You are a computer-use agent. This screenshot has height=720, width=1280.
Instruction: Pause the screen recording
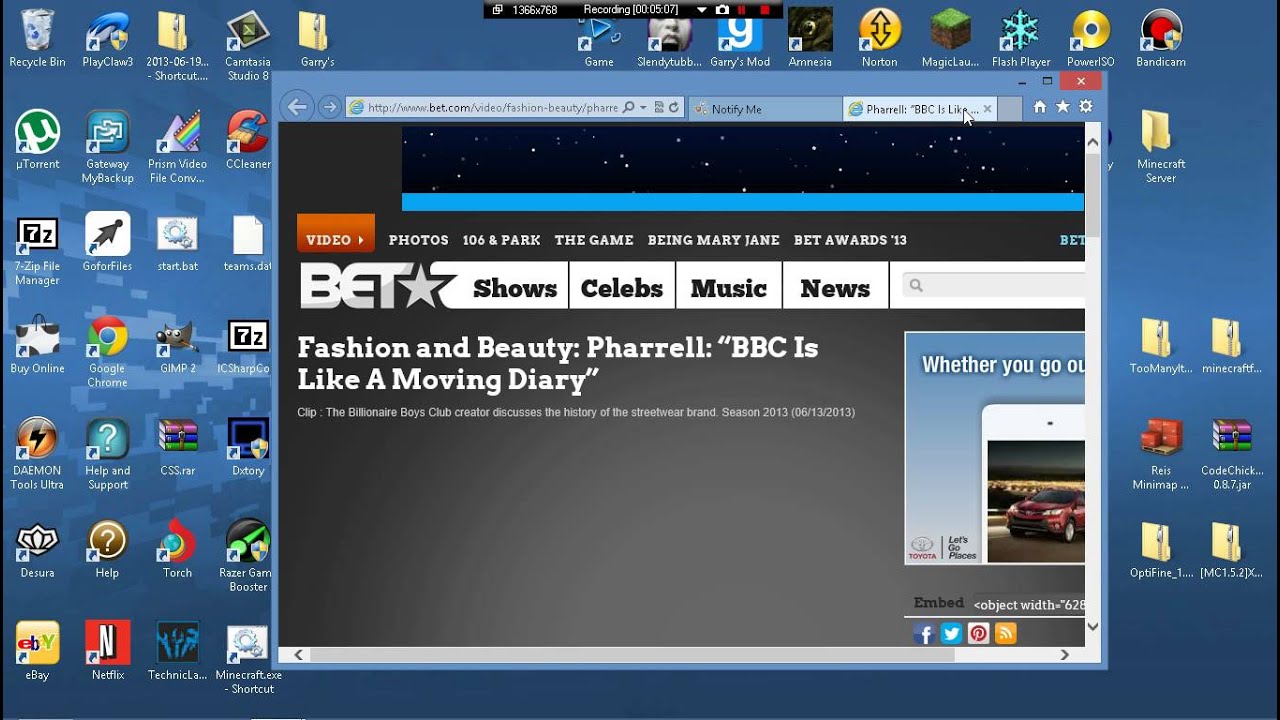pos(742,9)
